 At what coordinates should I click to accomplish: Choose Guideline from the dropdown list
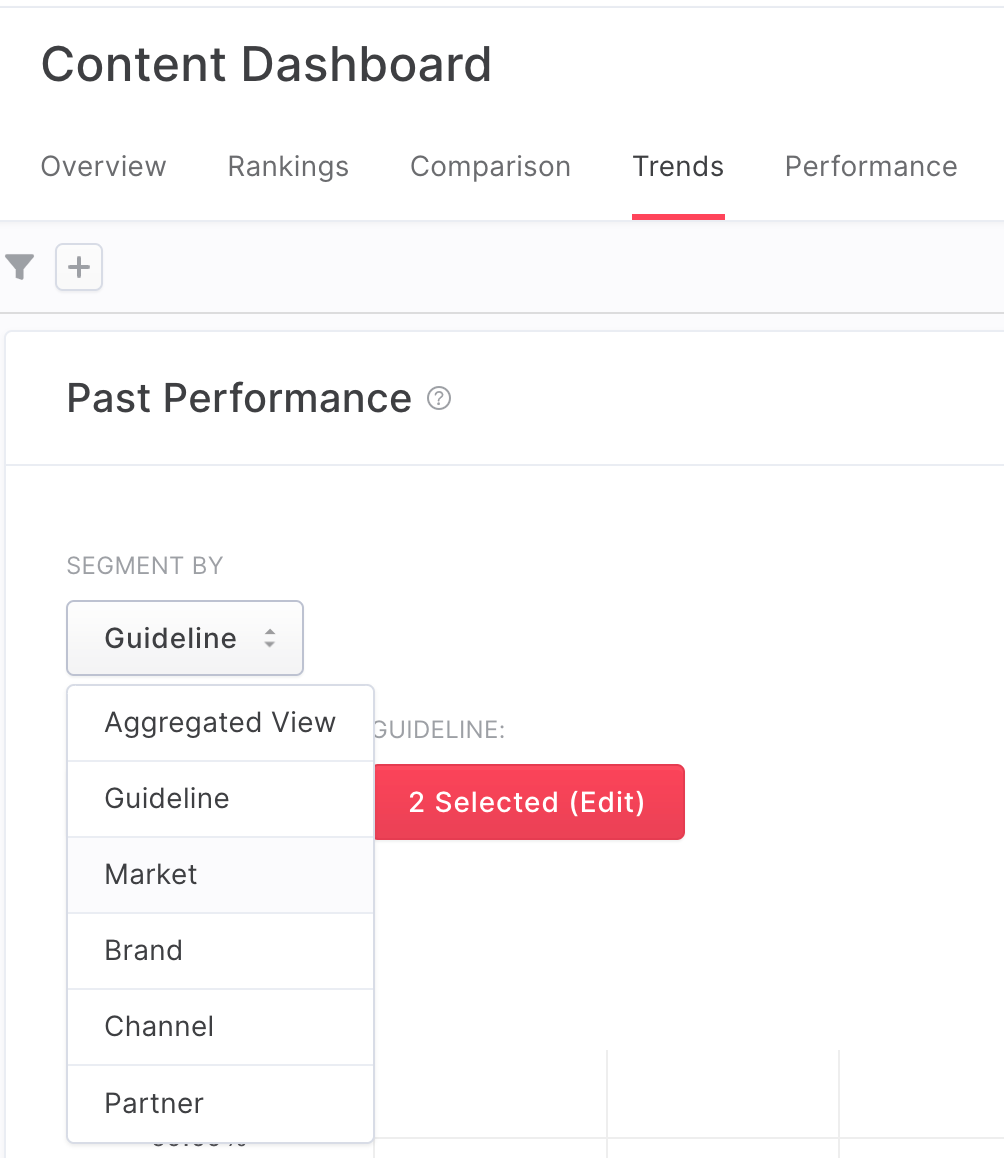(x=220, y=799)
